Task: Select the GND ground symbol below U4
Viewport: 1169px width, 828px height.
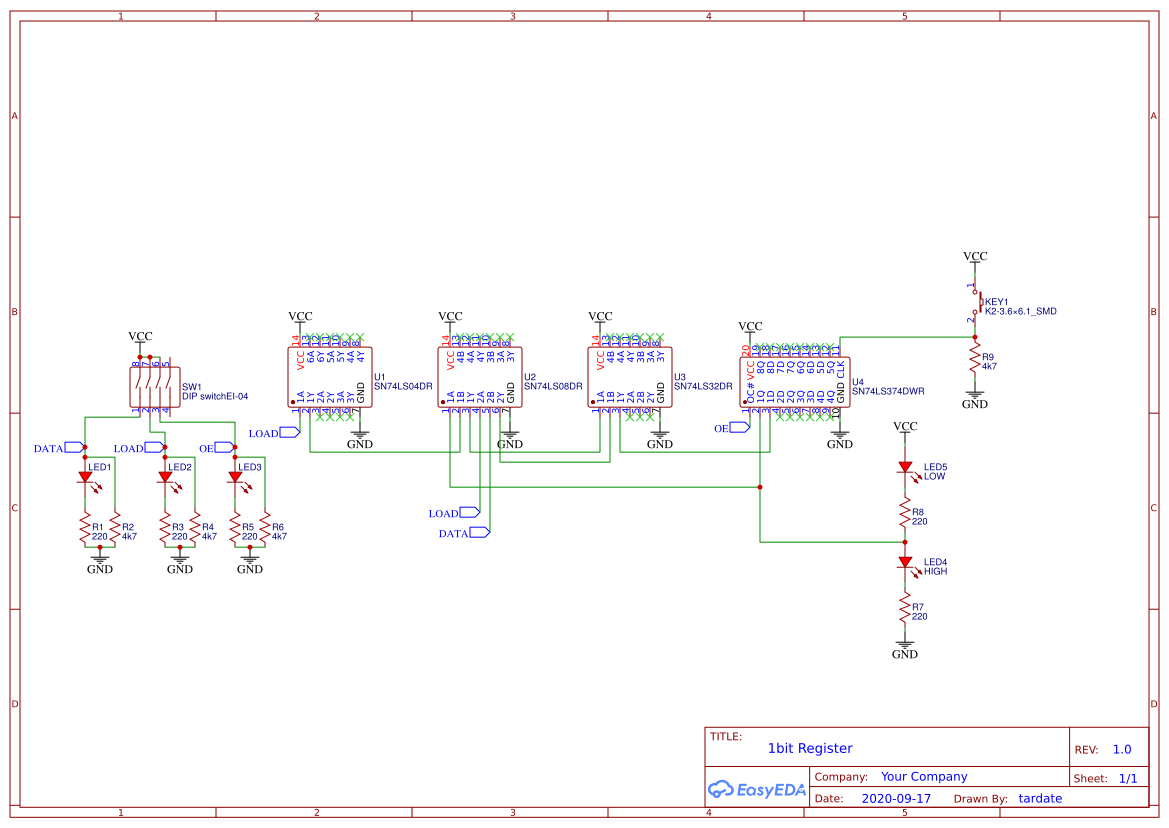Action: [x=840, y=436]
